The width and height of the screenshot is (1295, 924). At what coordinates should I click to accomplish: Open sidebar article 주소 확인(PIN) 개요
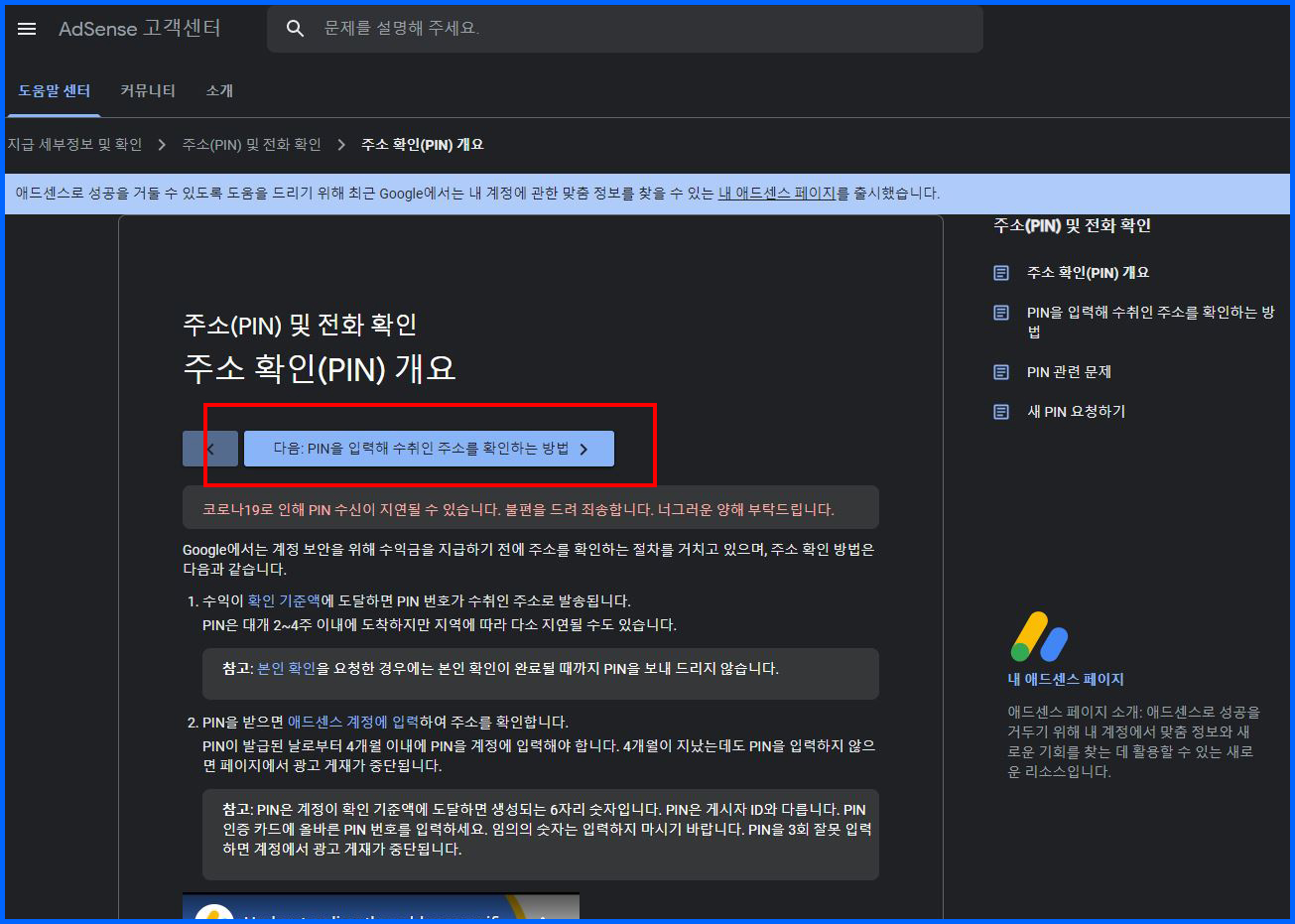(x=1088, y=273)
